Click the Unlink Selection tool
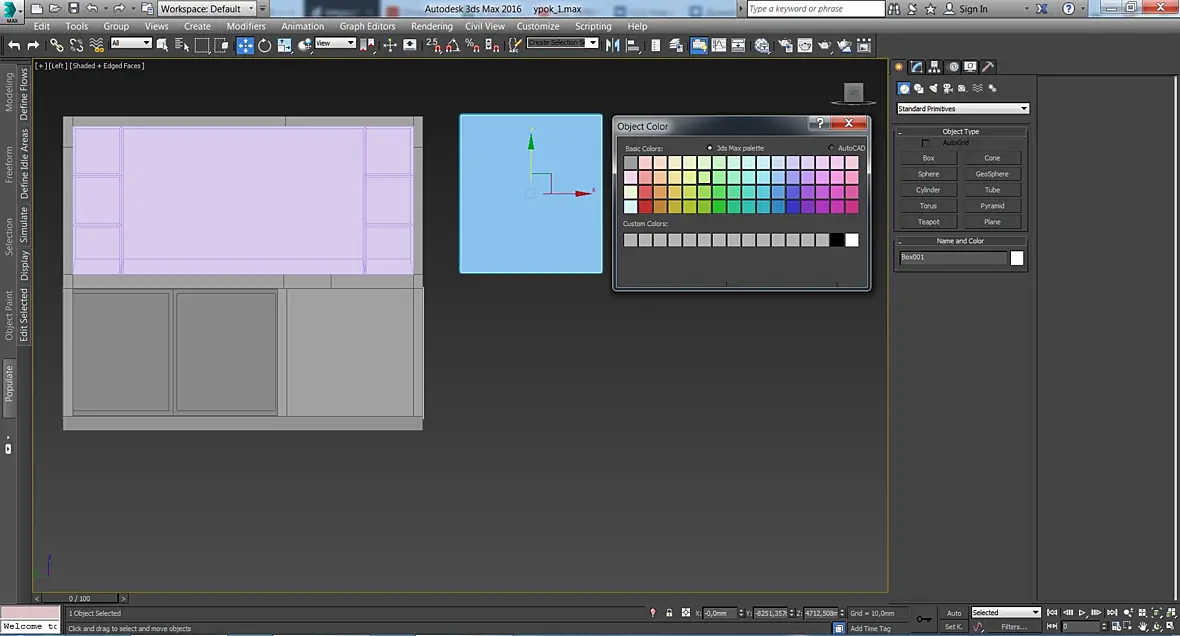 76,45
